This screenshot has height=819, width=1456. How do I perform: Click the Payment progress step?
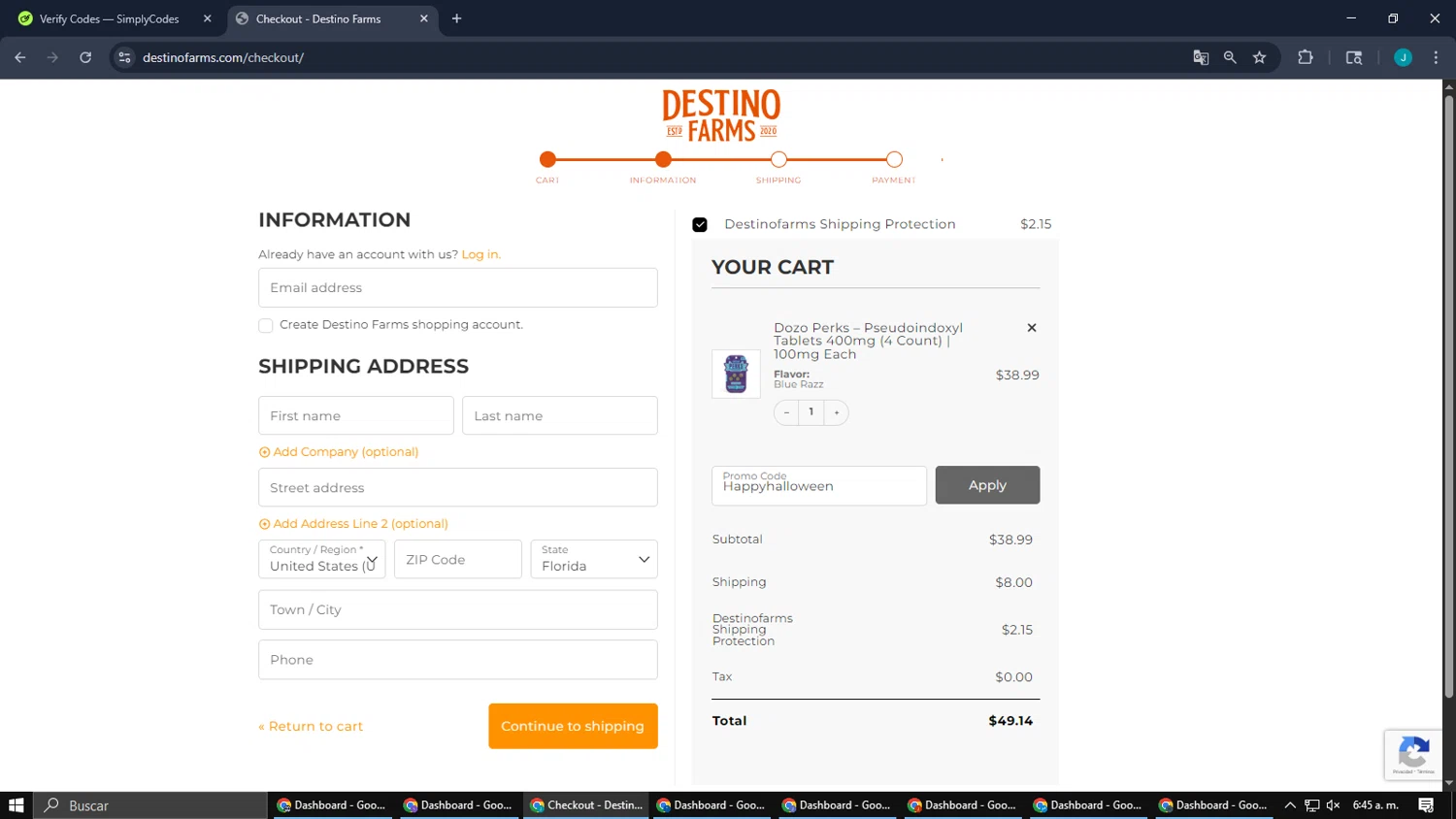(x=894, y=160)
